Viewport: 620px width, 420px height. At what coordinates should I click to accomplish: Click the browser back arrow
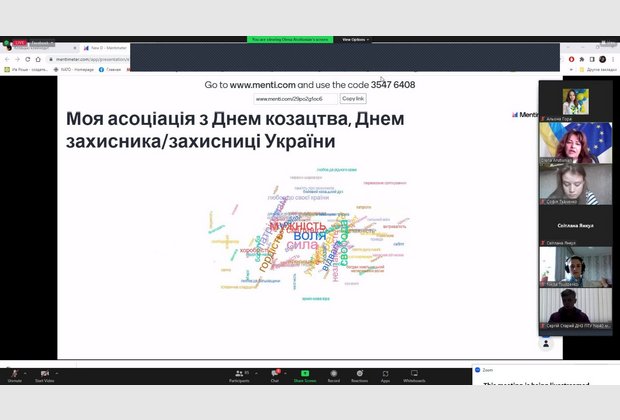pyautogui.click(x=7, y=59)
